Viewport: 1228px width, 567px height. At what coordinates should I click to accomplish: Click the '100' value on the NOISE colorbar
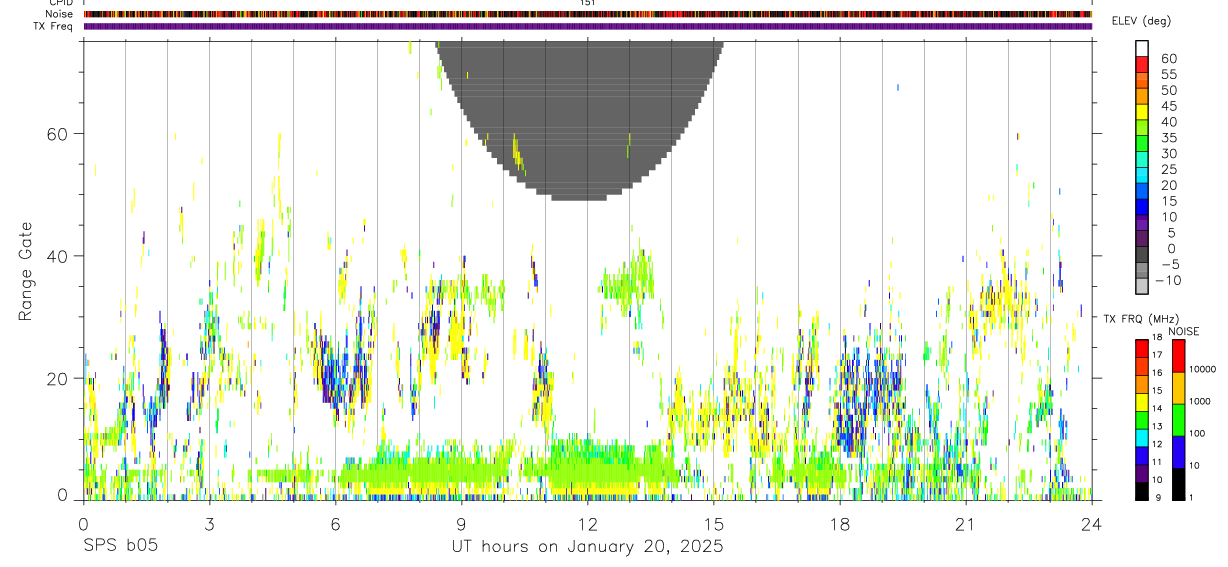pyautogui.click(x=1197, y=434)
